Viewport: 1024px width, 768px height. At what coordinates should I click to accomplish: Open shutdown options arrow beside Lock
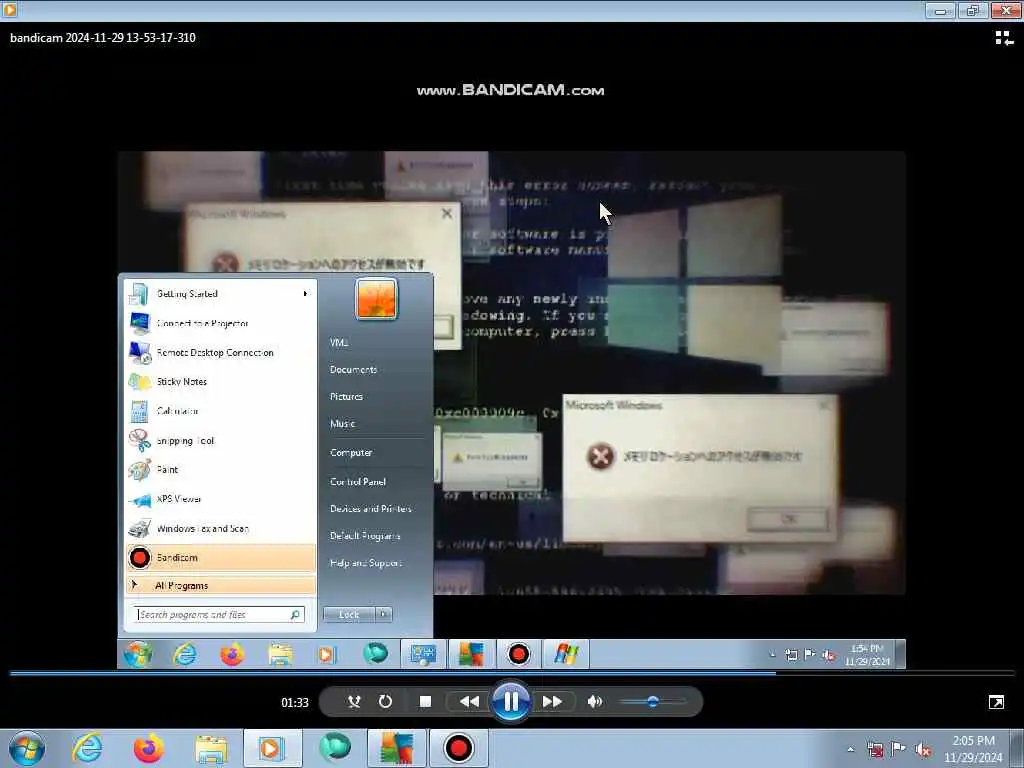(383, 615)
